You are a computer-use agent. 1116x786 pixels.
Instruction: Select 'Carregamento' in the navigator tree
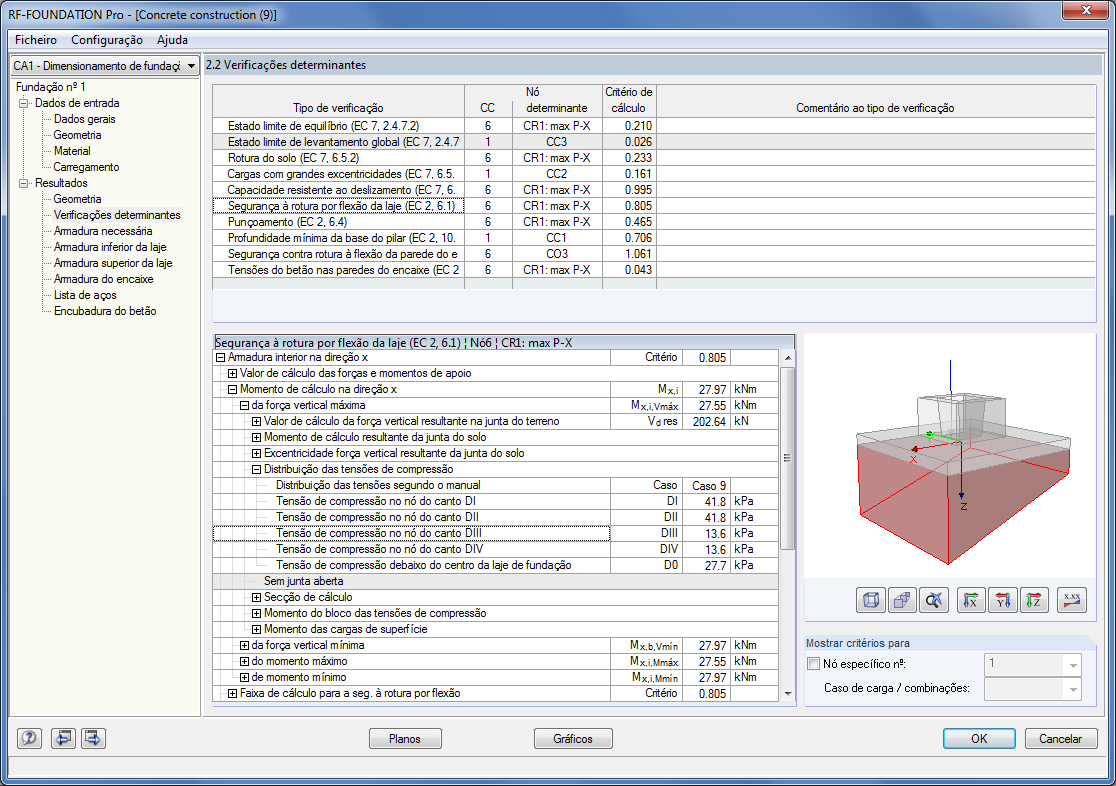86,167
